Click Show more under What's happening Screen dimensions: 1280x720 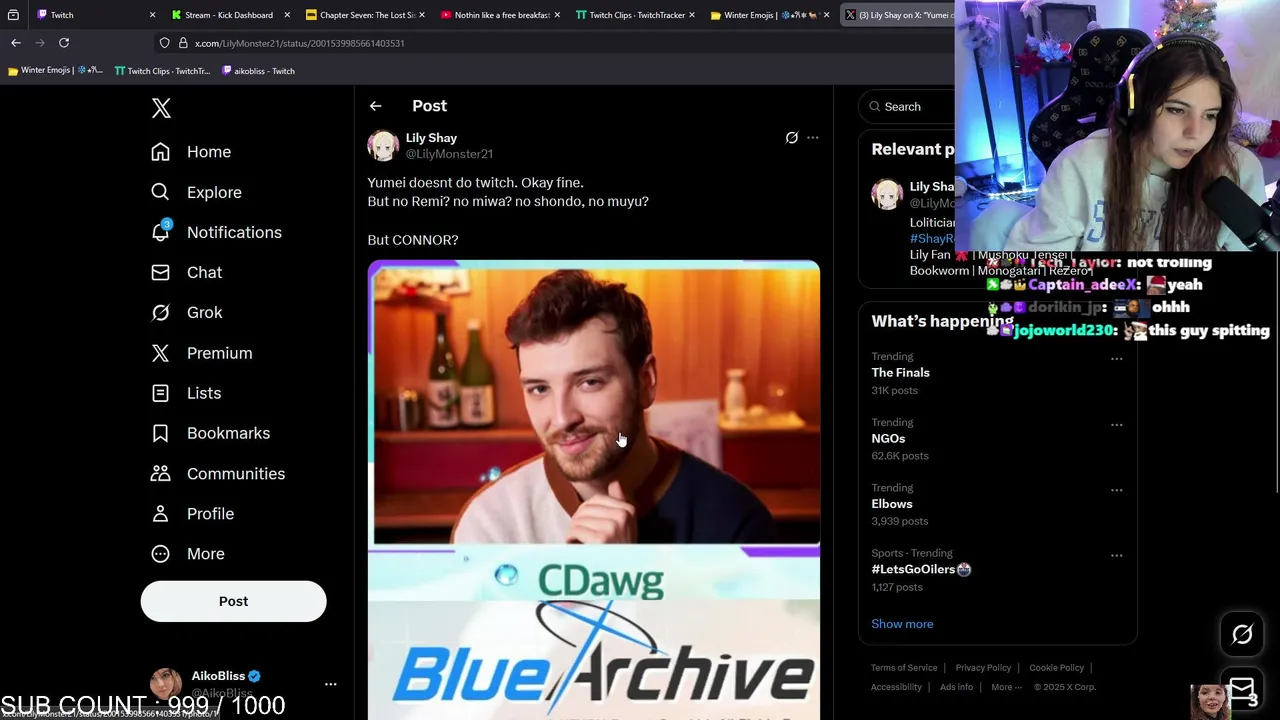click(902, 624)
